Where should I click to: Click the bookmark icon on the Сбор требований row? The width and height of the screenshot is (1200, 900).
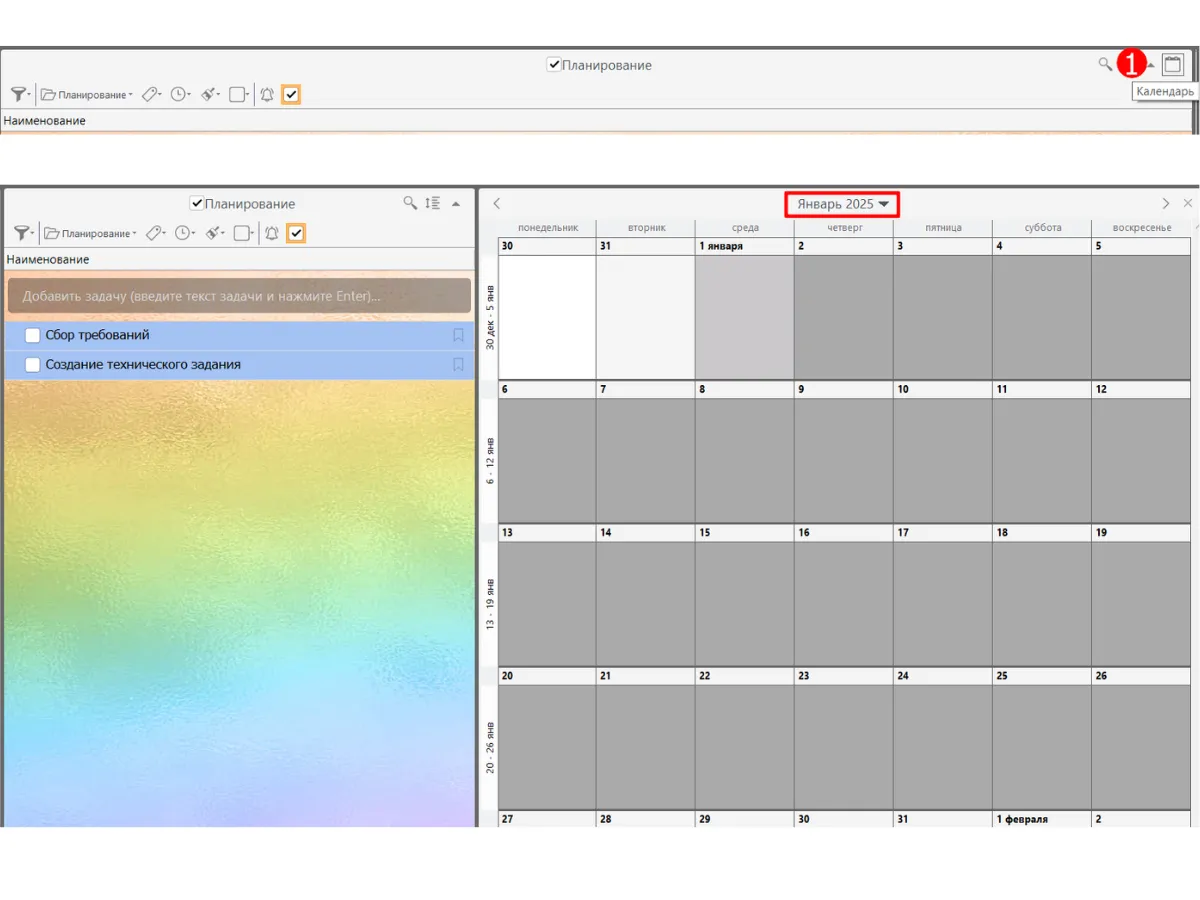pos(459,335)
